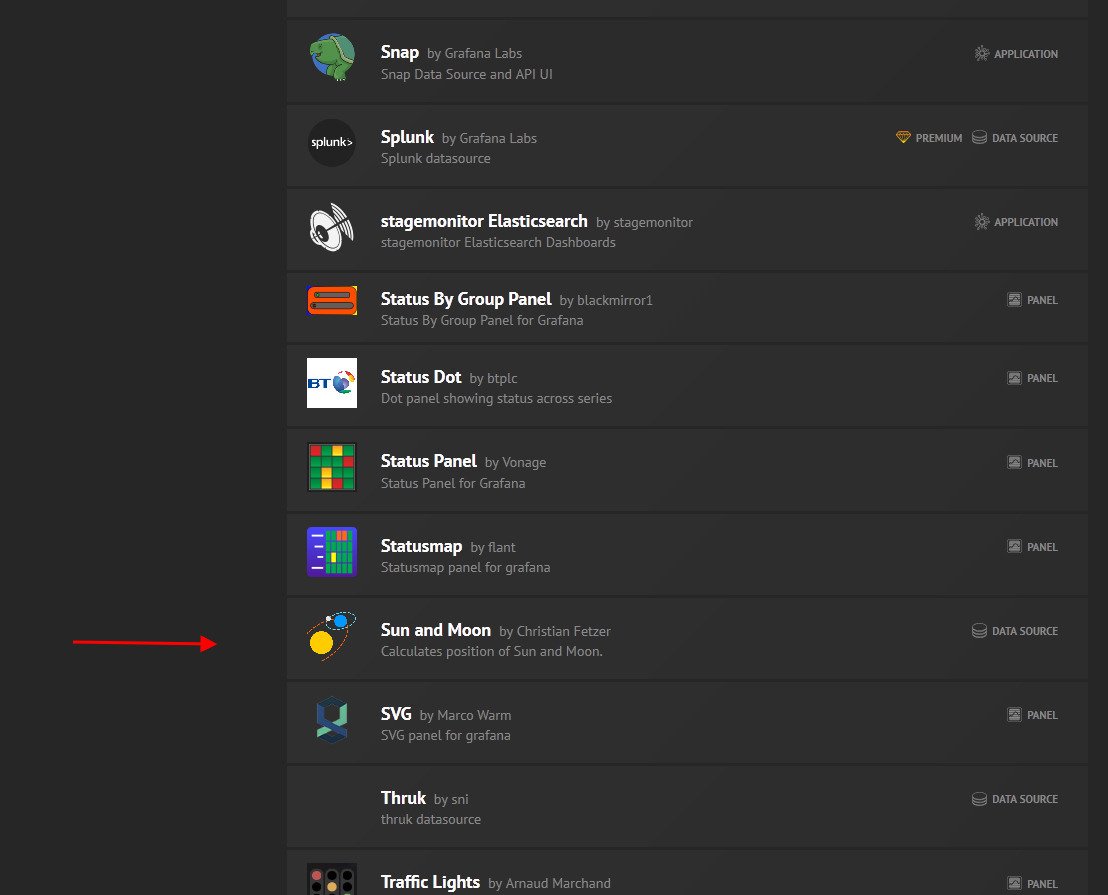
Task: Click the SVG plugin hexagon icon
Action: [331, 719]
